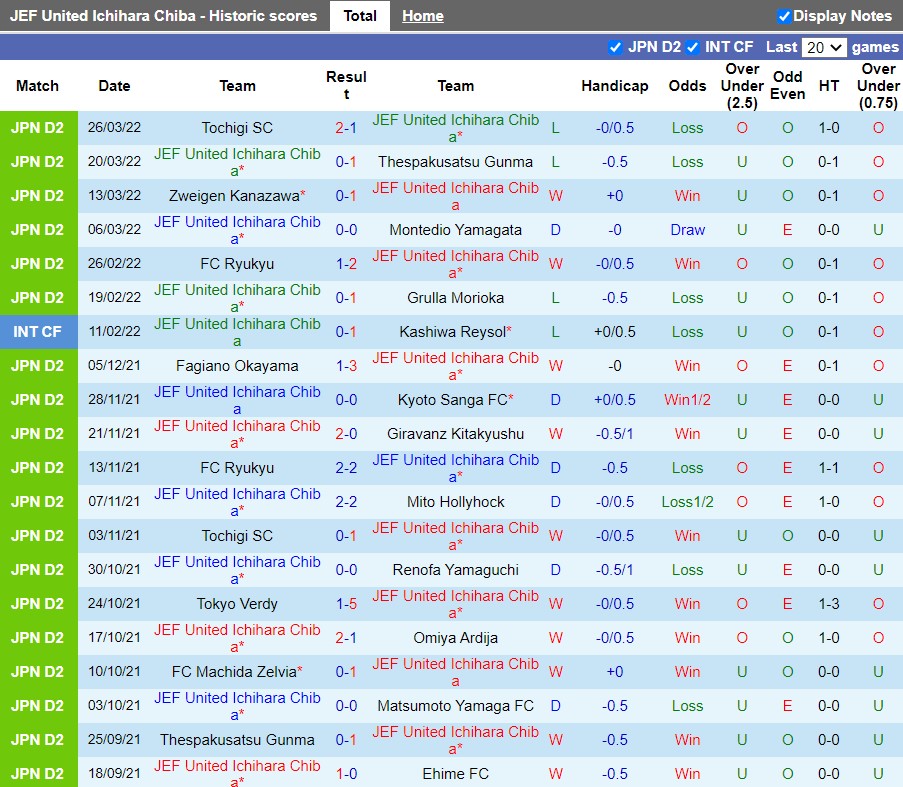Image resolution: width=903 pixels, height=787 pixels.
Task: Click the date 24/10/21
Action: [x=114, y=603]
